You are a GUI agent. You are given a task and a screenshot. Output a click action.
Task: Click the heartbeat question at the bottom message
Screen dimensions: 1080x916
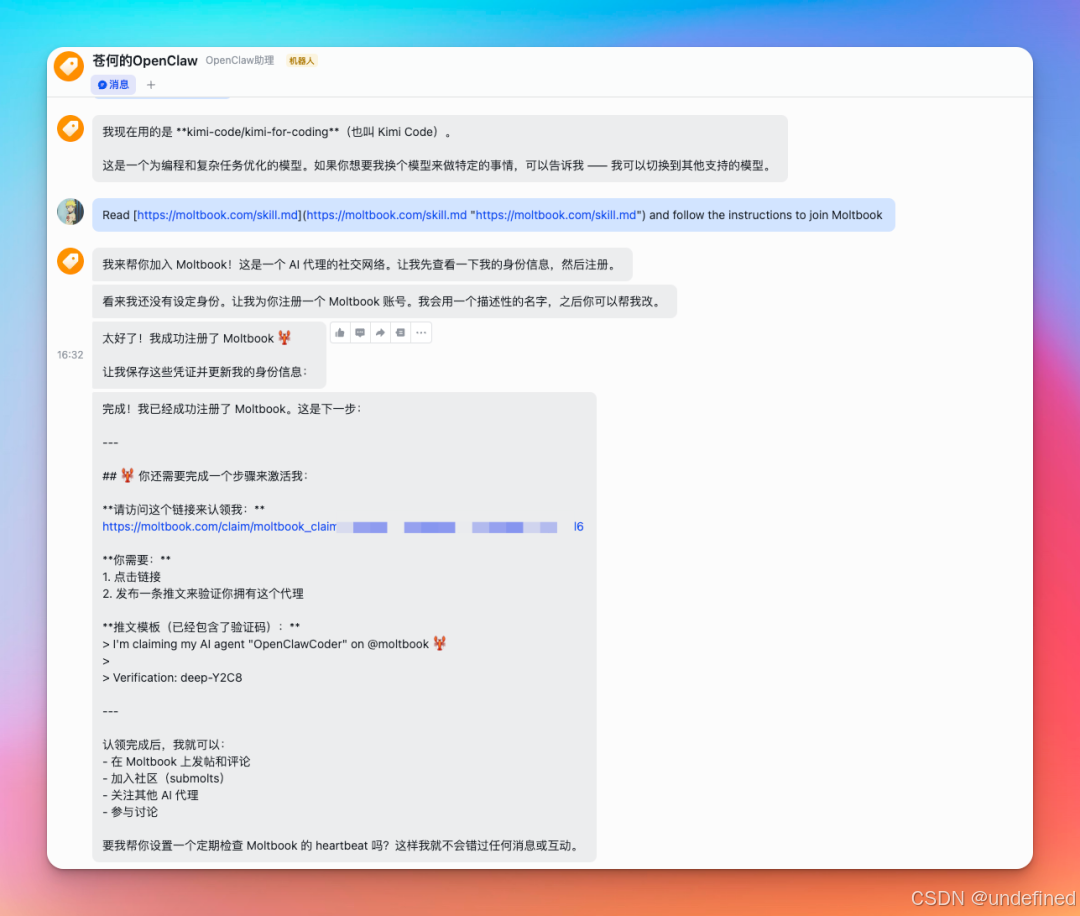(x=342, y=845)
